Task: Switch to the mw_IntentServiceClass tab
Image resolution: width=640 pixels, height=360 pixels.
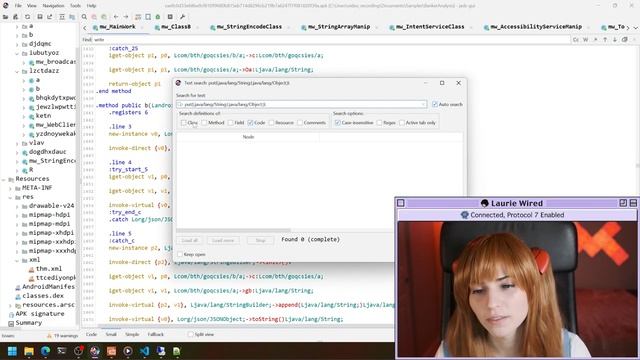Action: pos(430,27)
